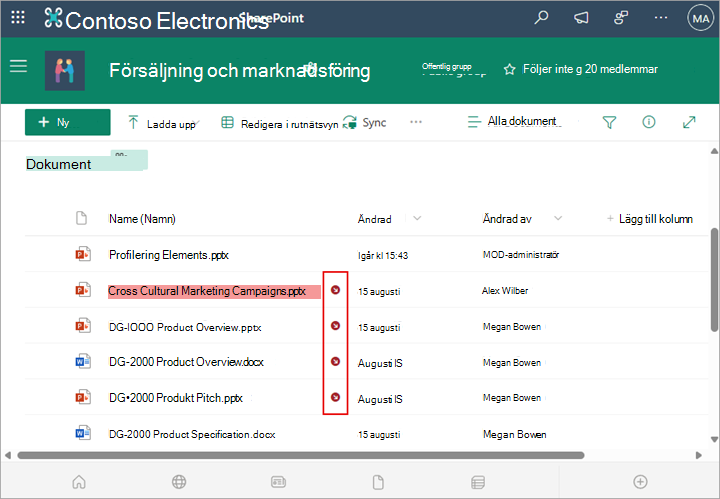This screenshot has width=720, height=499.
Task: Click the megaphone announcements icon
Action: (581, 18)
